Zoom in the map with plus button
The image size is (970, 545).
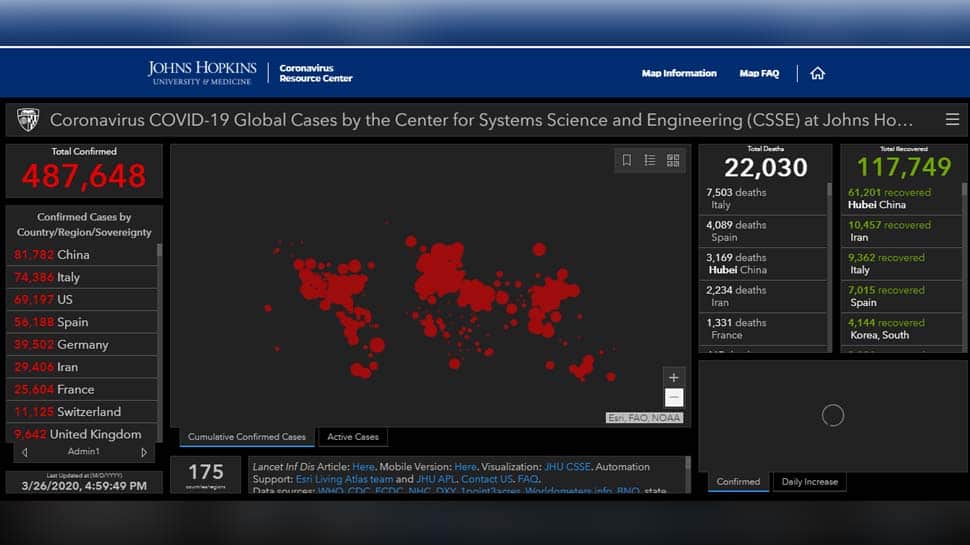674,377
